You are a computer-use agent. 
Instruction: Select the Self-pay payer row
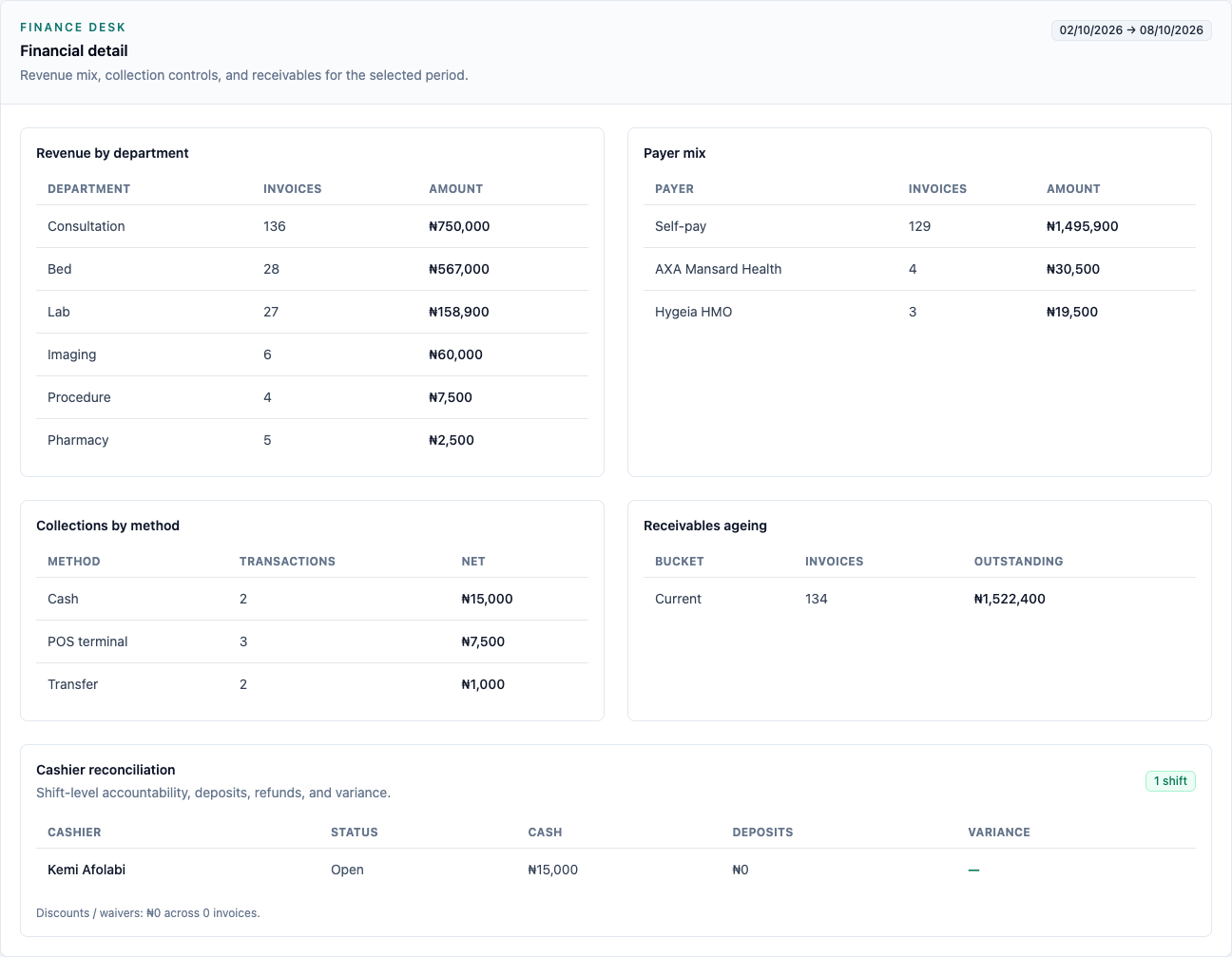(919, 226)
